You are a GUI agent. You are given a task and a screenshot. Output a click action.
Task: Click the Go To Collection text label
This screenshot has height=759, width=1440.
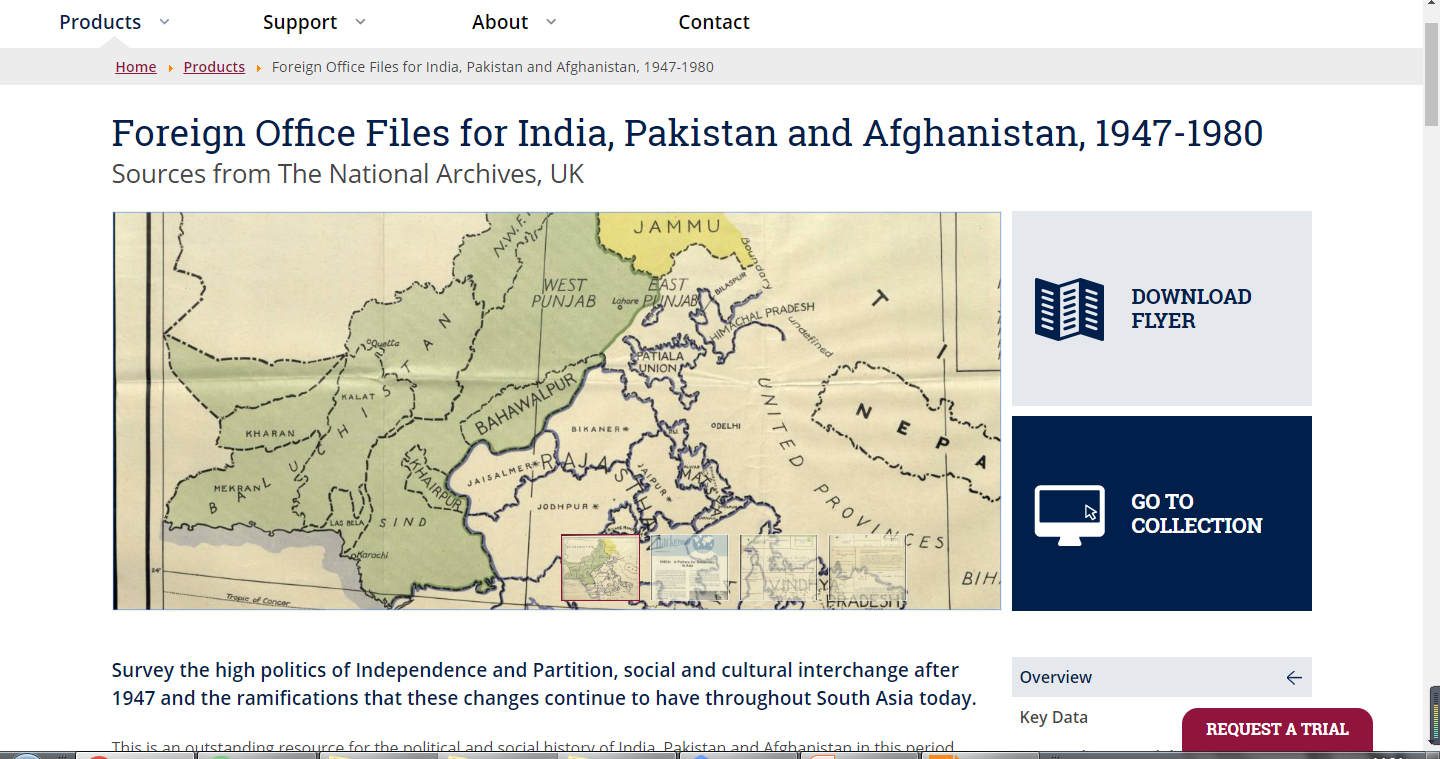(x=1196, y=514)
